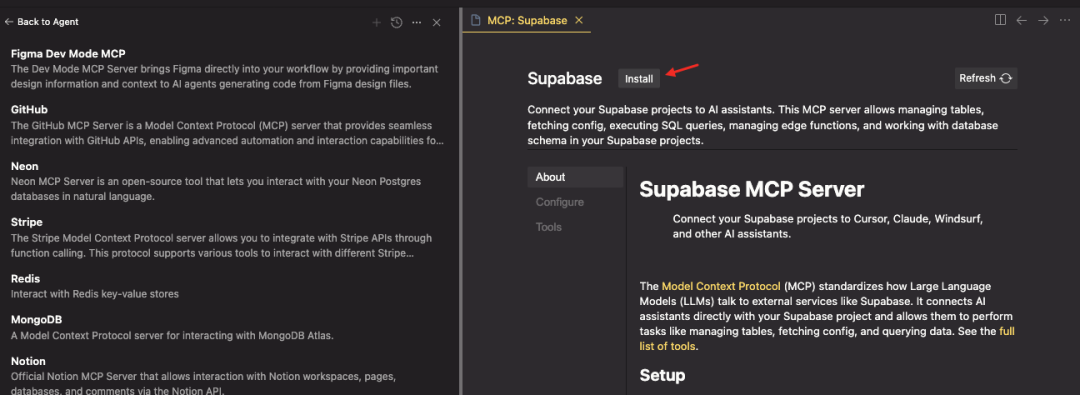
Task: Follow the Model Context Protocol link
Action: (x=721, y=286)
